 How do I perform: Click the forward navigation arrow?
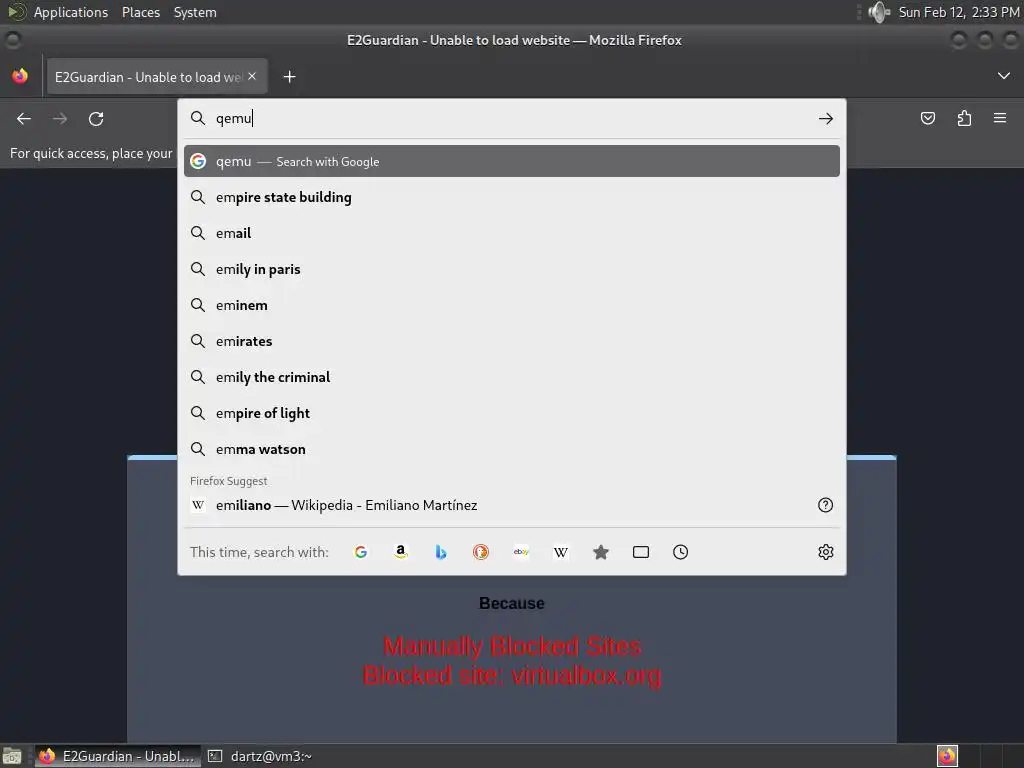point(60,119)
